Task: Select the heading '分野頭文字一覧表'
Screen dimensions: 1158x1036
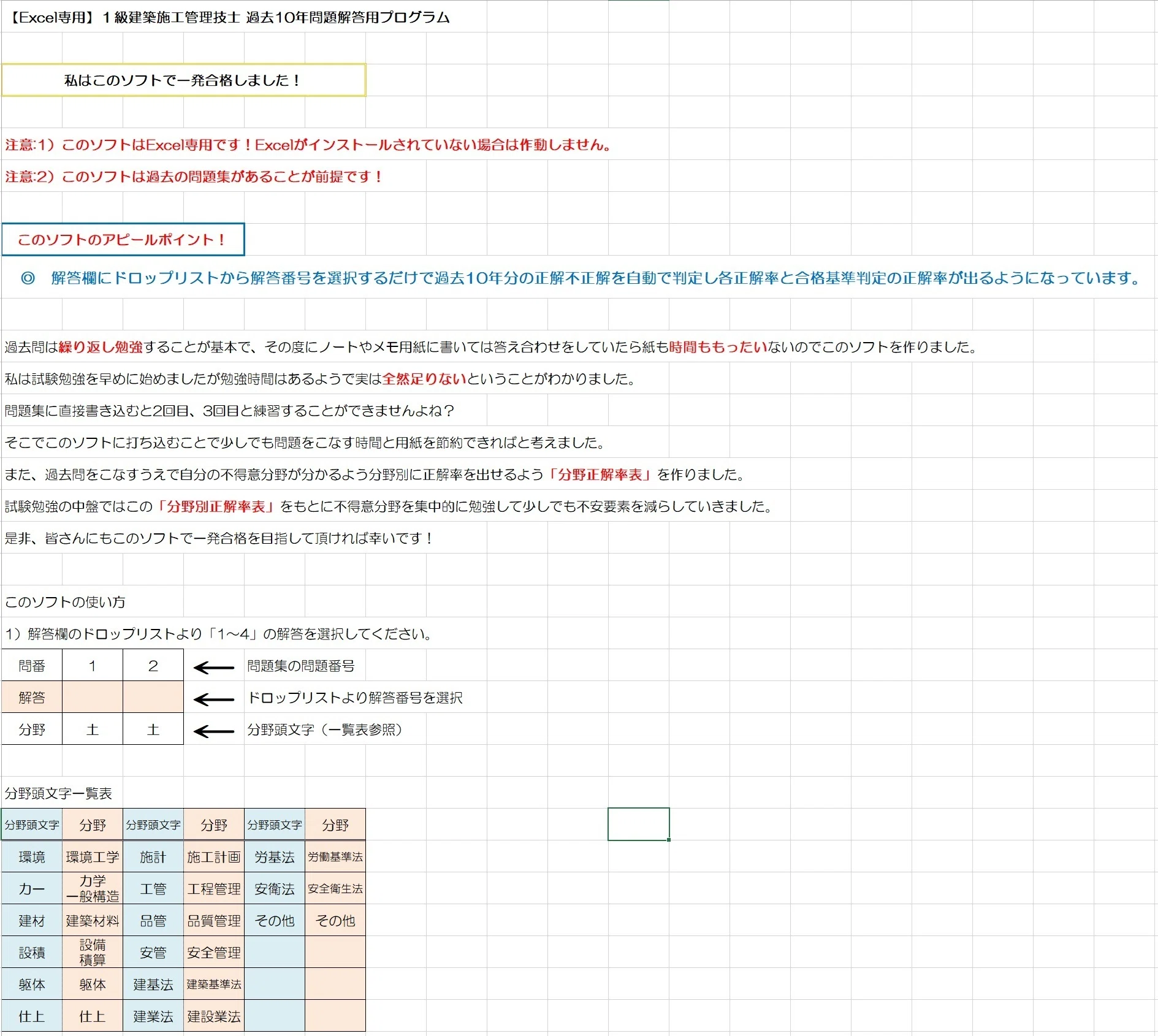Action: [x=58, y=793]
